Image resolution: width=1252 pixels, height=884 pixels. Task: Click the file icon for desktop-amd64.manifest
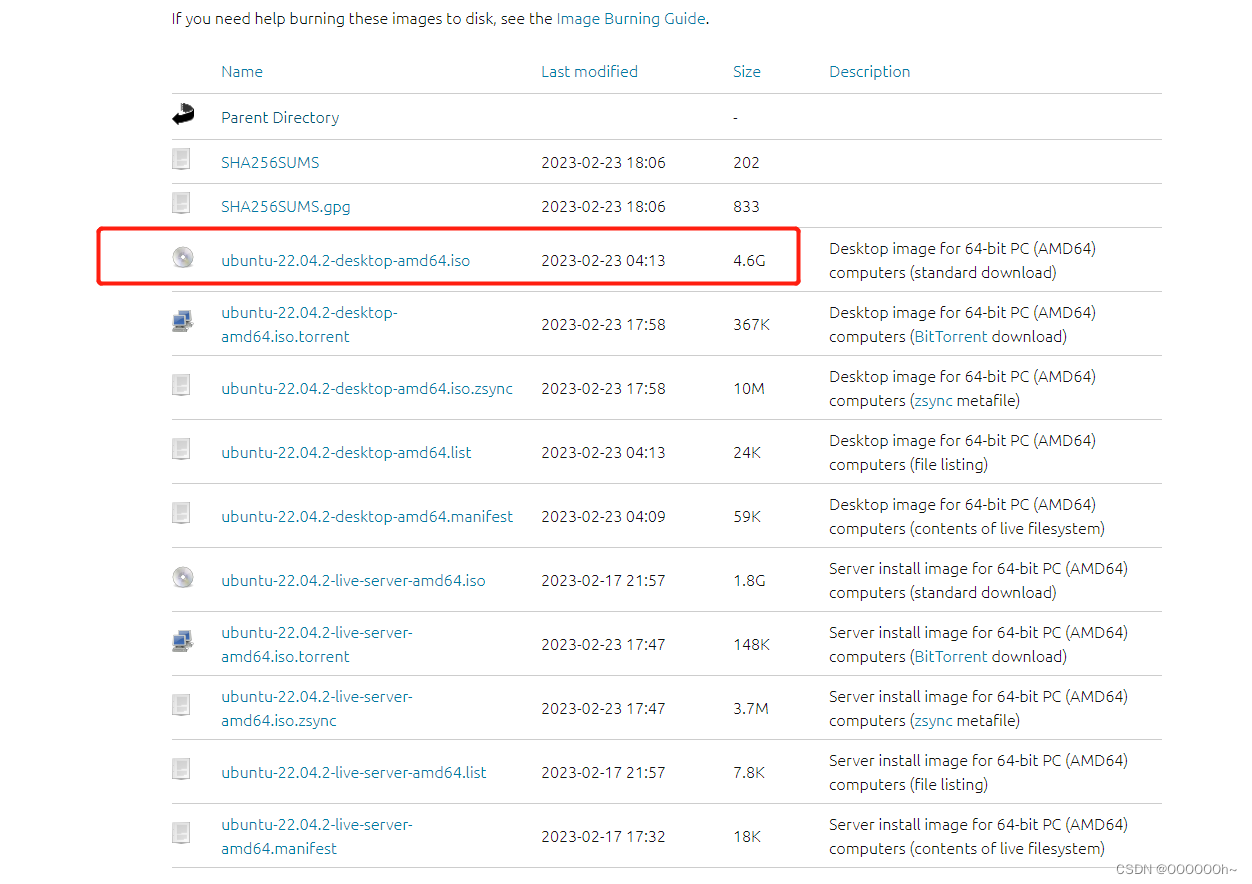click(181, 513)
